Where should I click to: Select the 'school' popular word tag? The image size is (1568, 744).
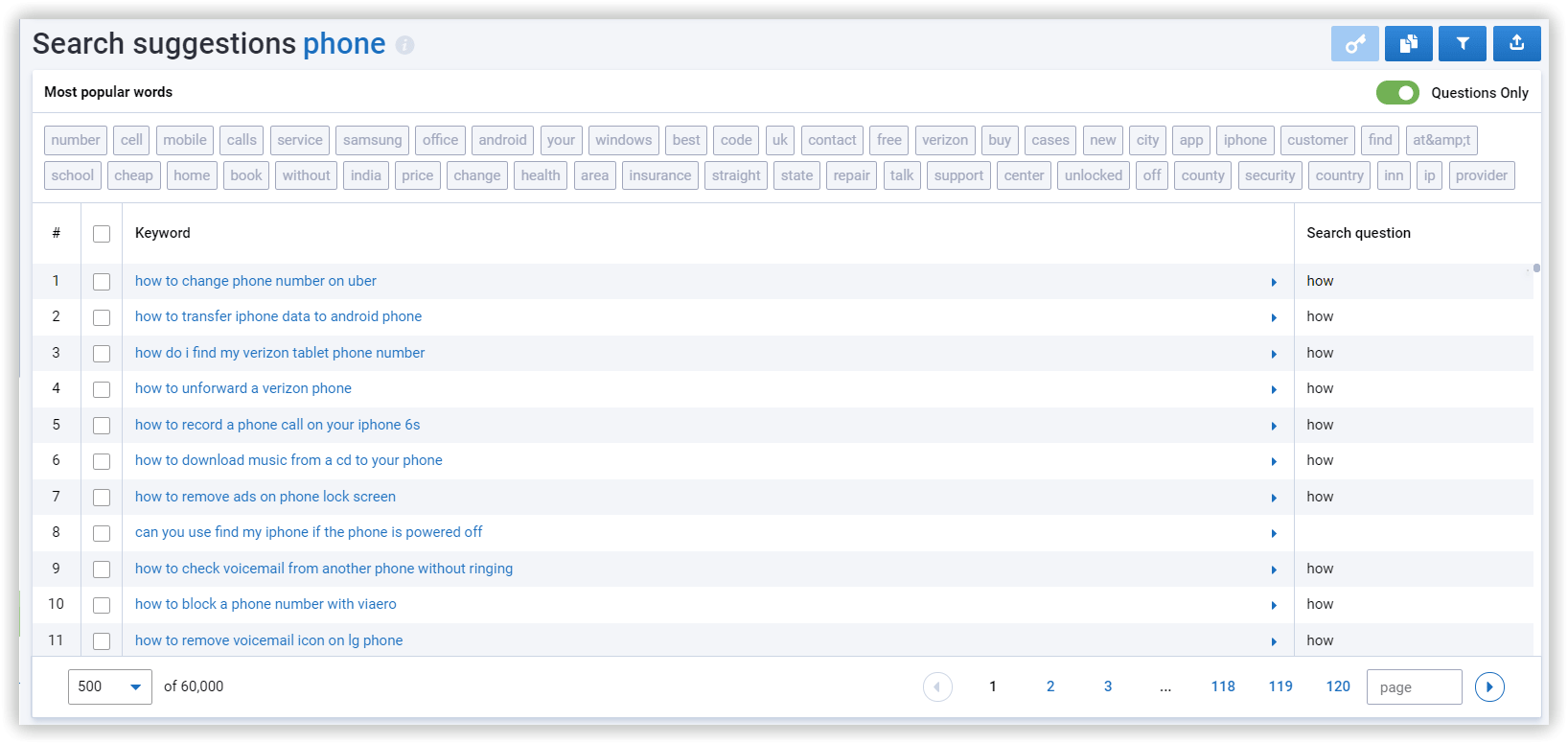pos(73,175)
